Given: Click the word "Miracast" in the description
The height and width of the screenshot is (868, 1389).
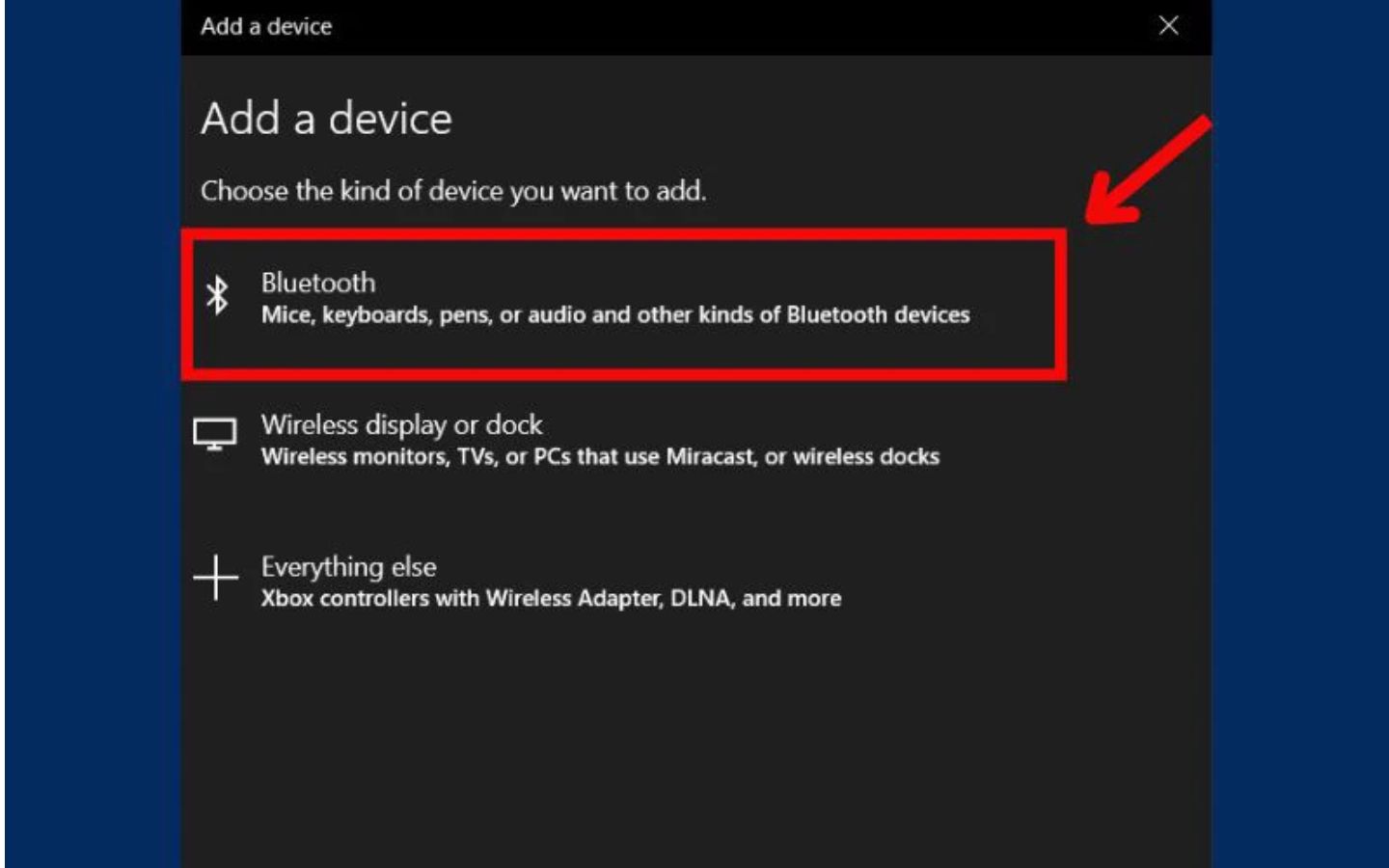Looking at the screenshot, I should coord(711,457).
